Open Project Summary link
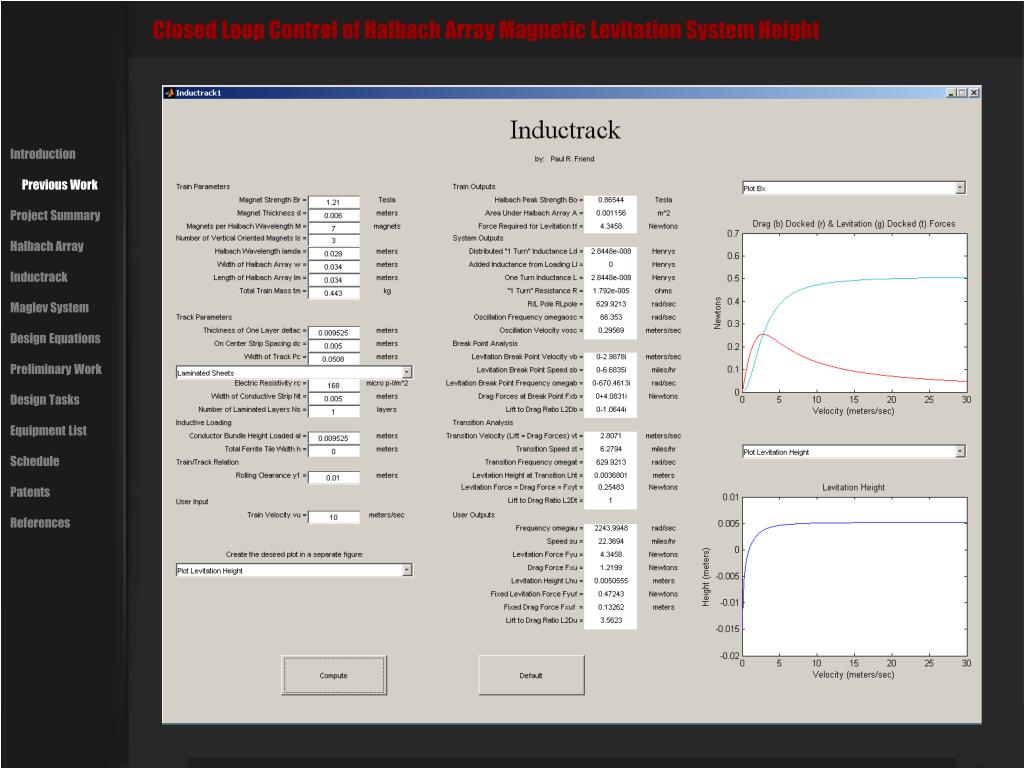The height and width of the screenshot is (768, 1024). (55, 216)
